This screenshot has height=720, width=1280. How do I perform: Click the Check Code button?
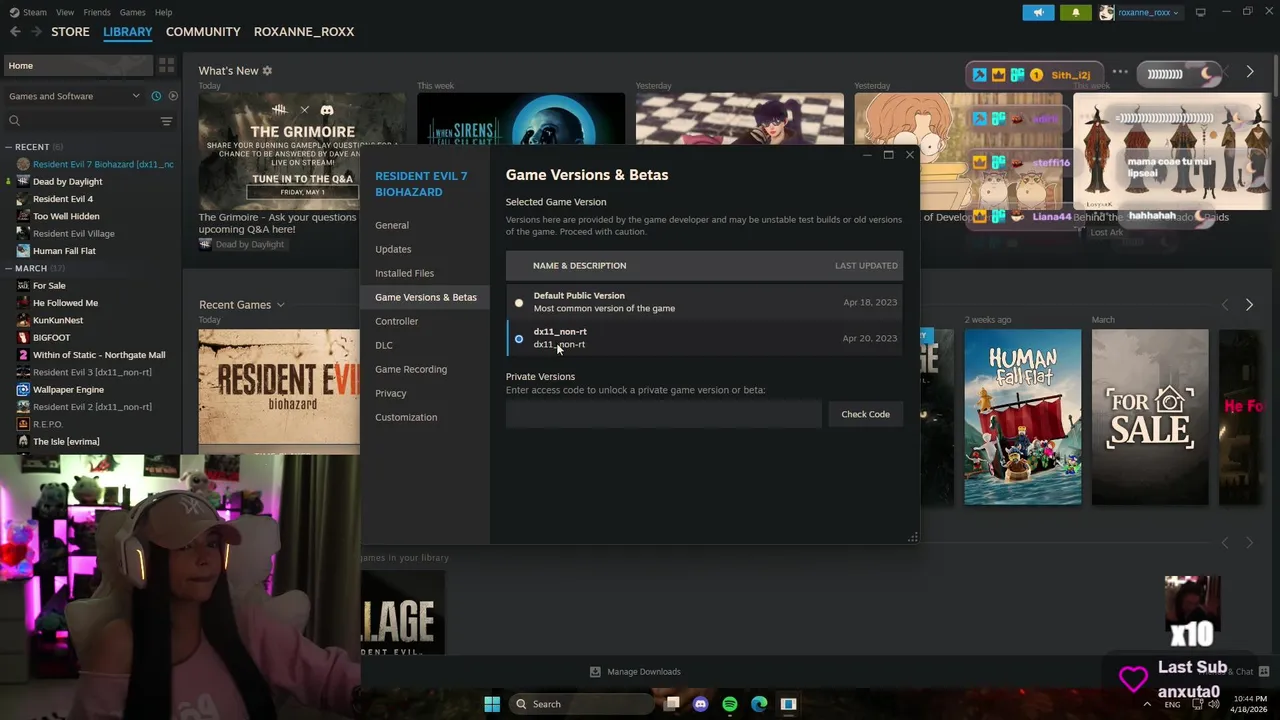(x=865, y=414)
